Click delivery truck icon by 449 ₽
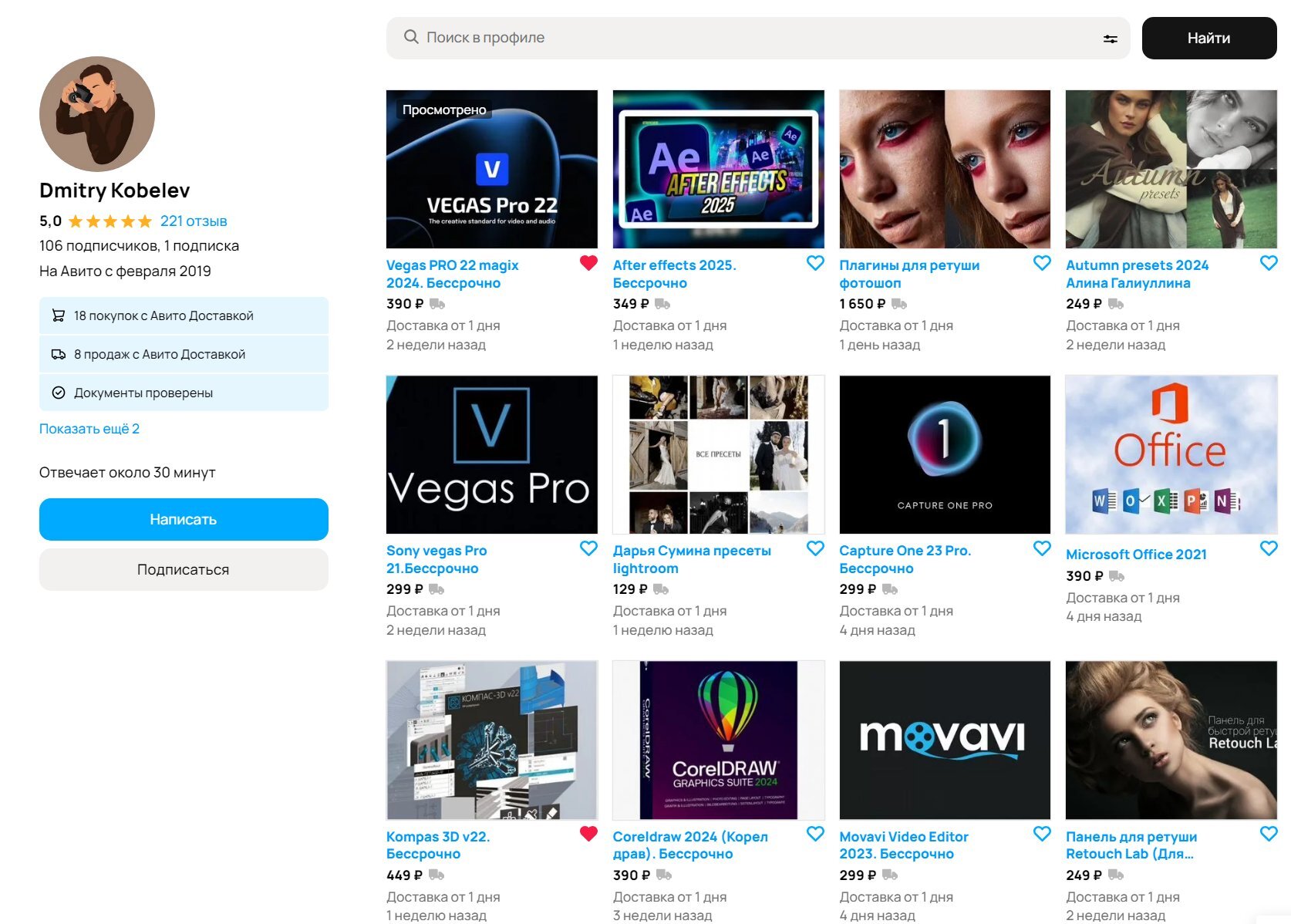1291x924 pixels. coord(437,875)
